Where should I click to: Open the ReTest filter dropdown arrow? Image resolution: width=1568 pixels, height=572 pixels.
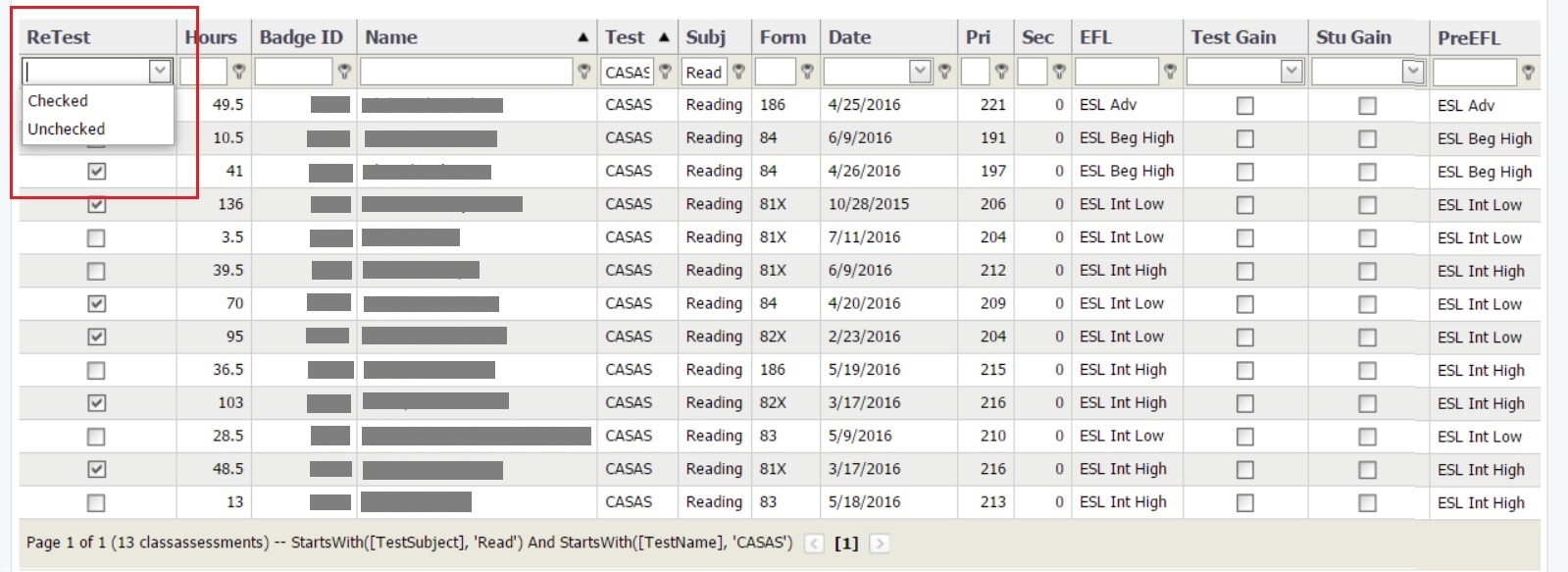point(160,71)
